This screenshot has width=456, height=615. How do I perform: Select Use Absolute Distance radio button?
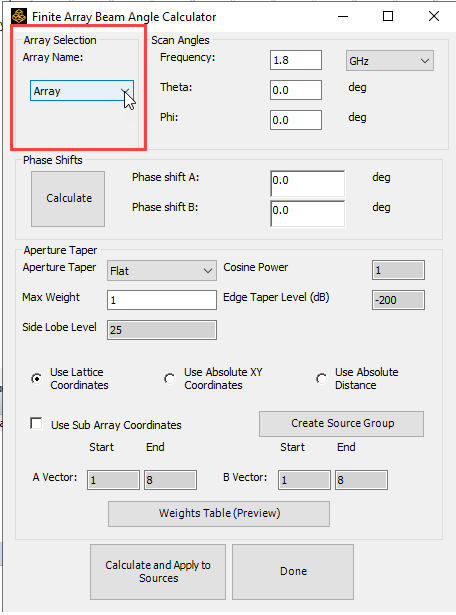[x=322, y=378]
